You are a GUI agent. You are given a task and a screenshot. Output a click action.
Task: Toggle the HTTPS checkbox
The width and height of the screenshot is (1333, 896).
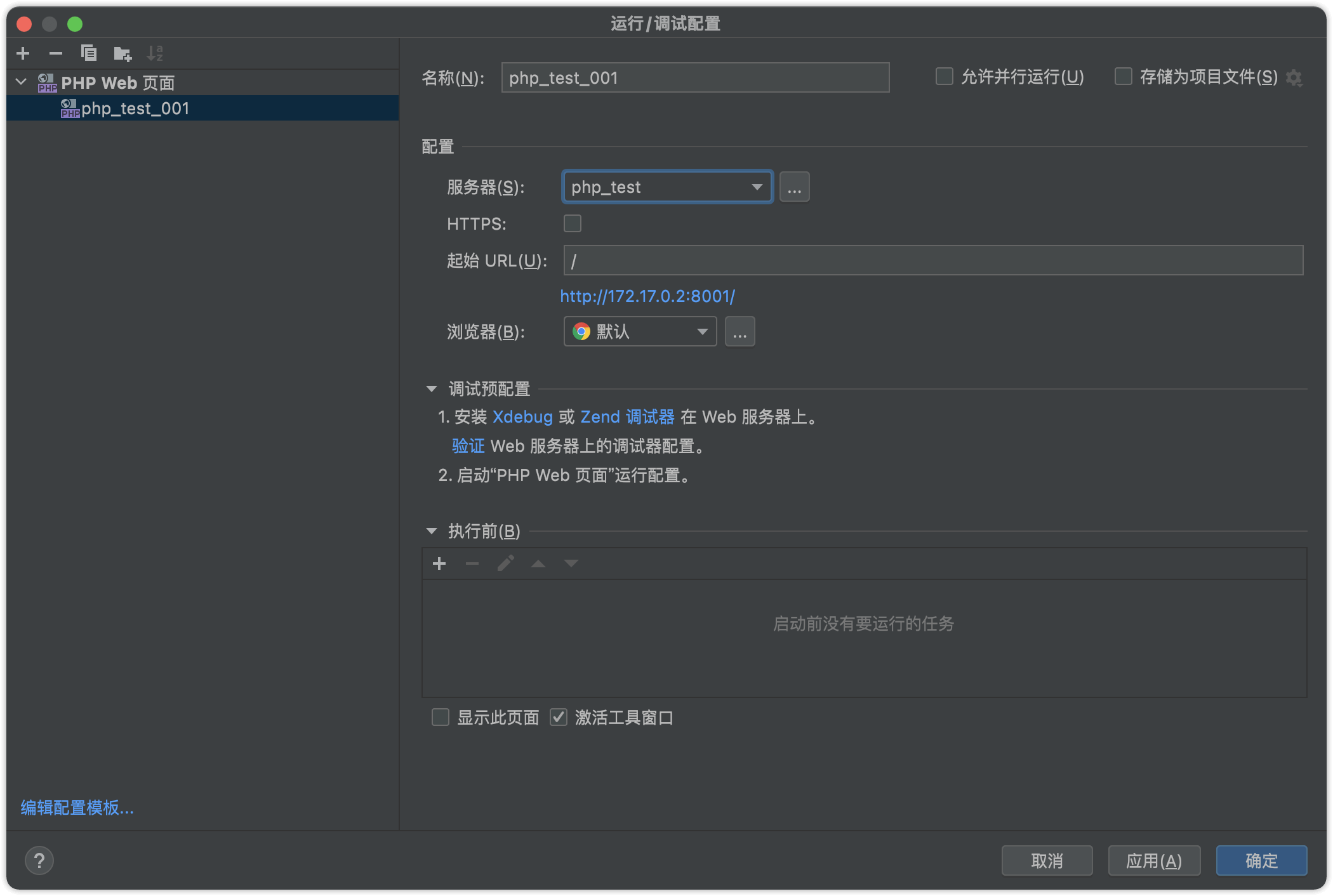[x=573, y=223]
